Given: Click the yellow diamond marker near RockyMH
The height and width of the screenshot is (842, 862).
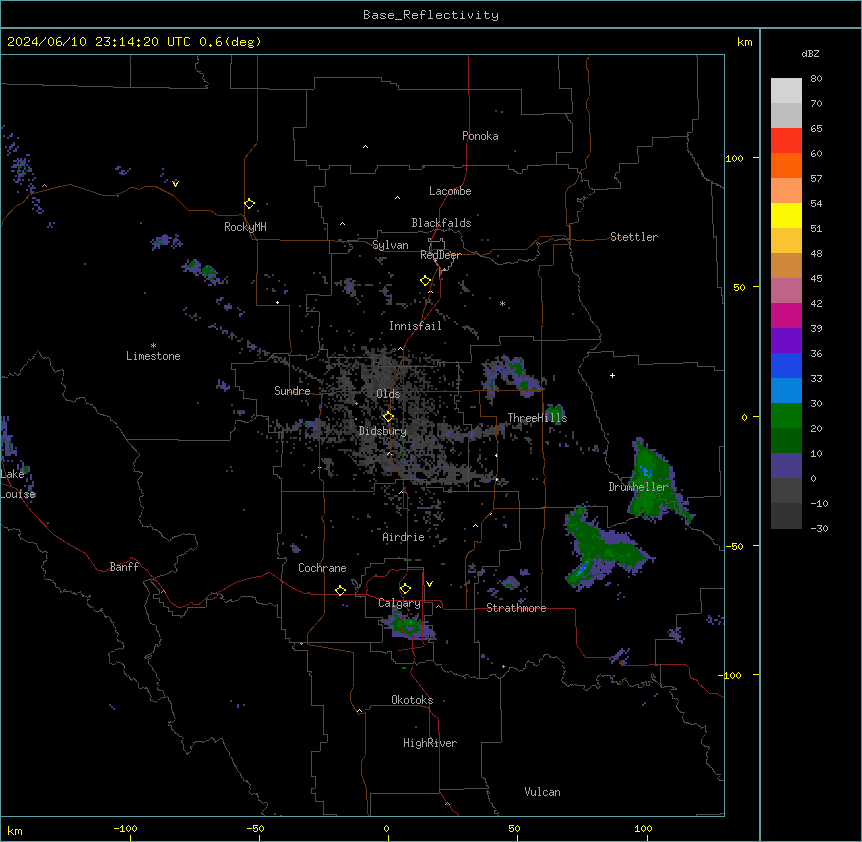Looking at the screenshot, I should pos(249,203).
